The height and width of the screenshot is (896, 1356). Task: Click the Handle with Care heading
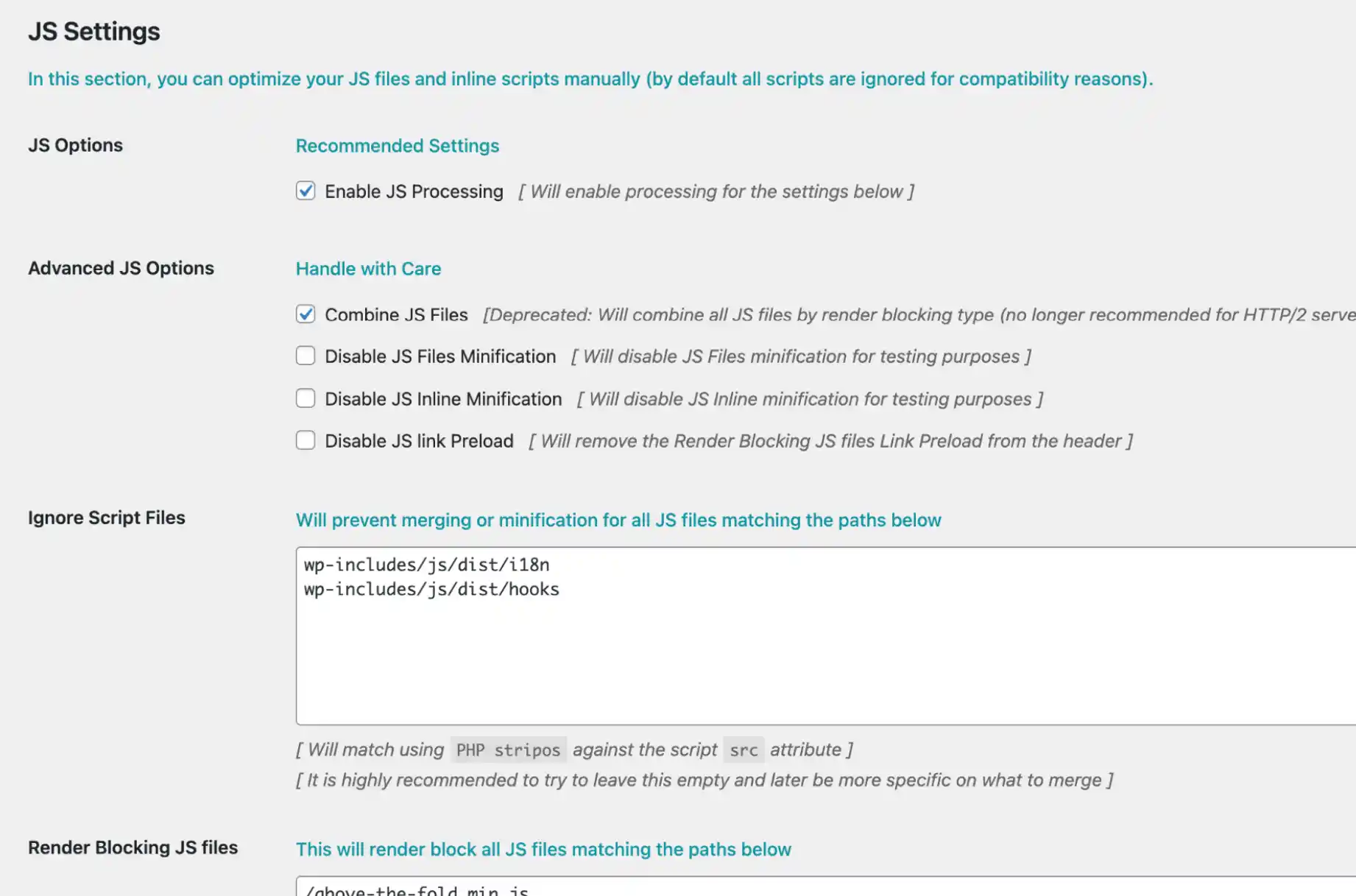click(368, 269)
